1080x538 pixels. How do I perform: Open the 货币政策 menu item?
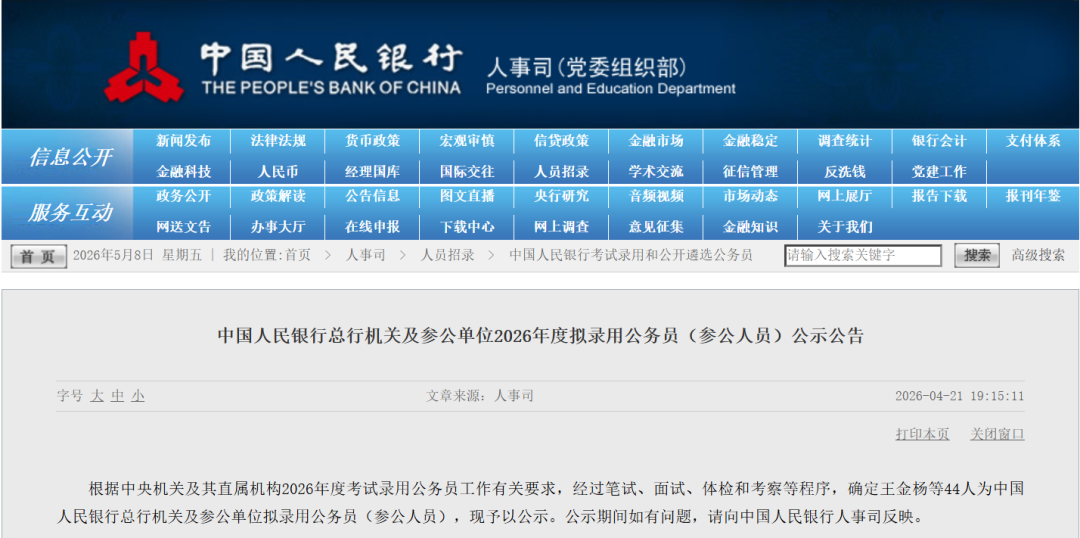[372, 141]
